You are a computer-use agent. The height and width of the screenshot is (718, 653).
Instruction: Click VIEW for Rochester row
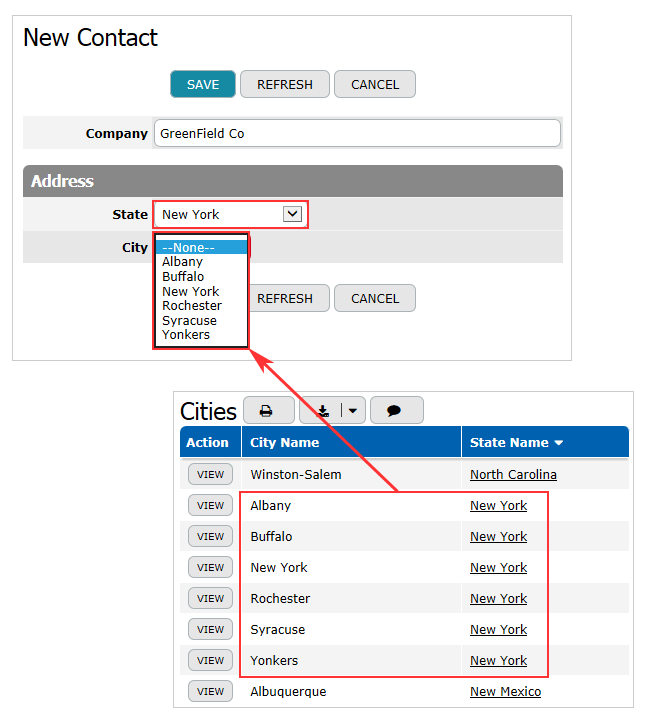click(210, 598)
